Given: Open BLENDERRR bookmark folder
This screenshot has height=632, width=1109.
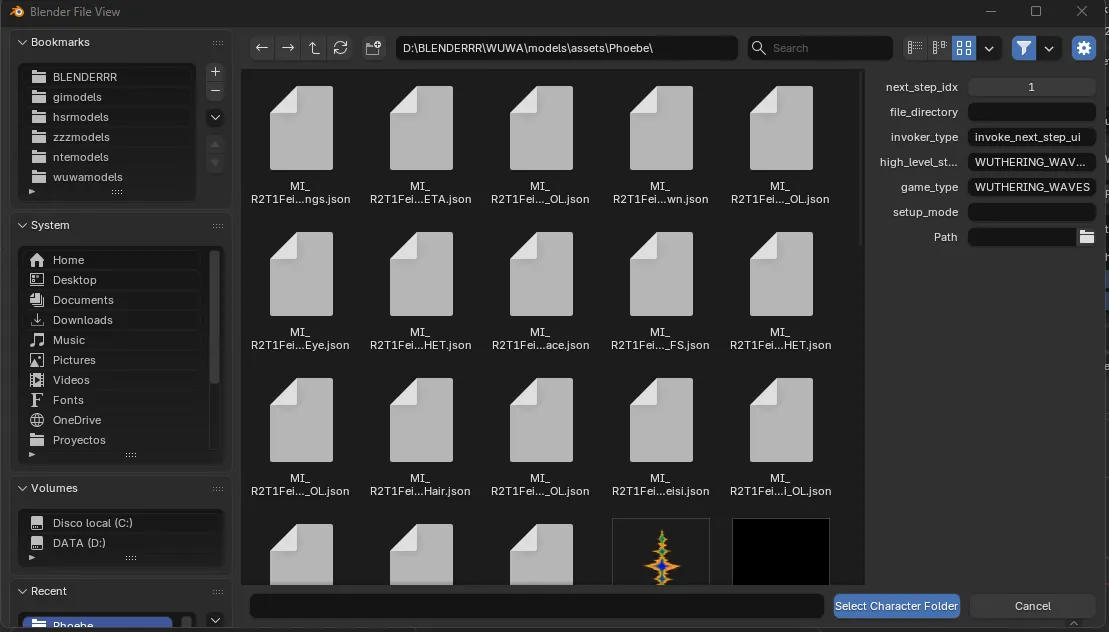Looking at the screenshot, I should 108,77.
